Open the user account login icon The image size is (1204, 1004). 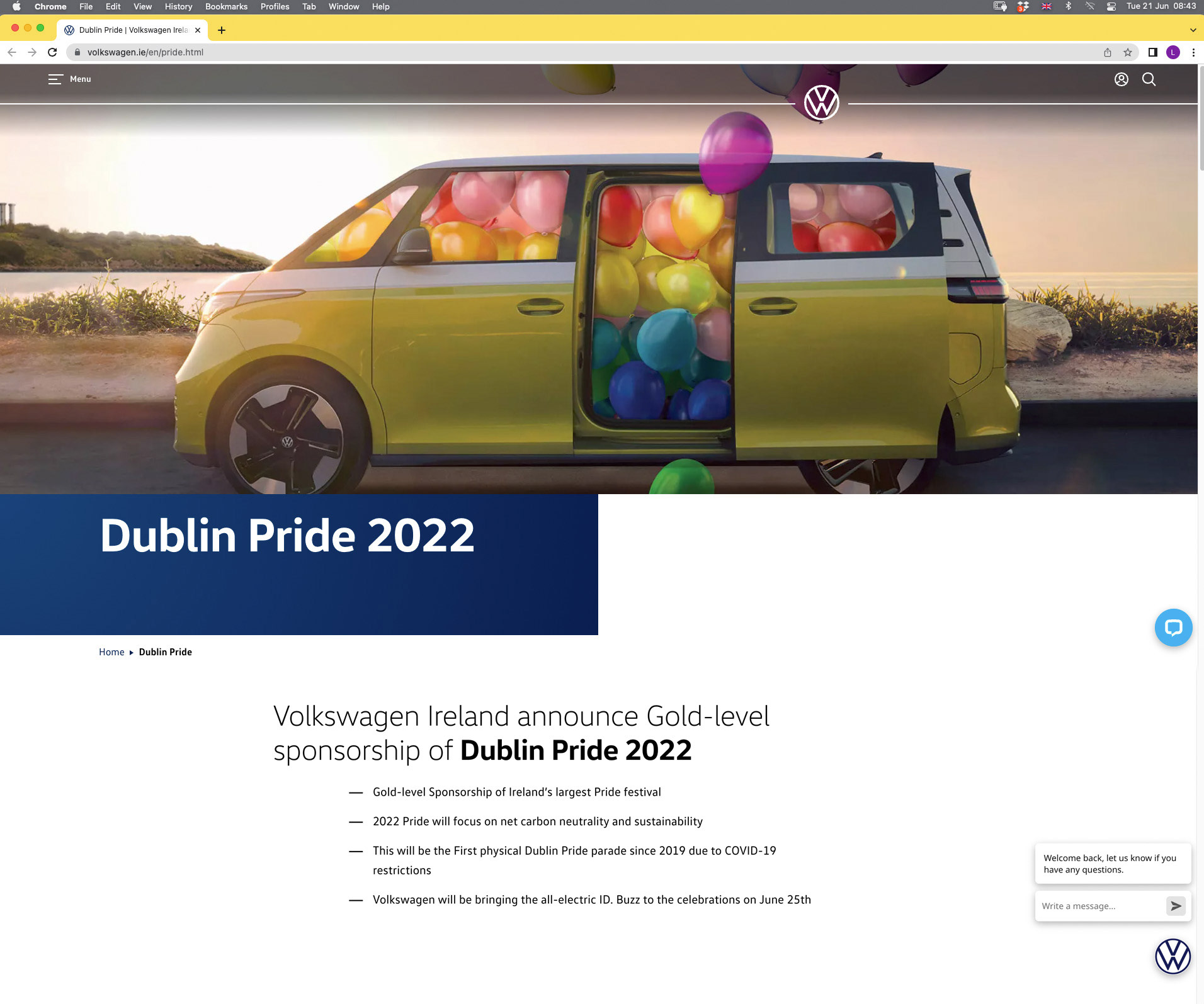pyautogui.click(x=1121, y=79)
